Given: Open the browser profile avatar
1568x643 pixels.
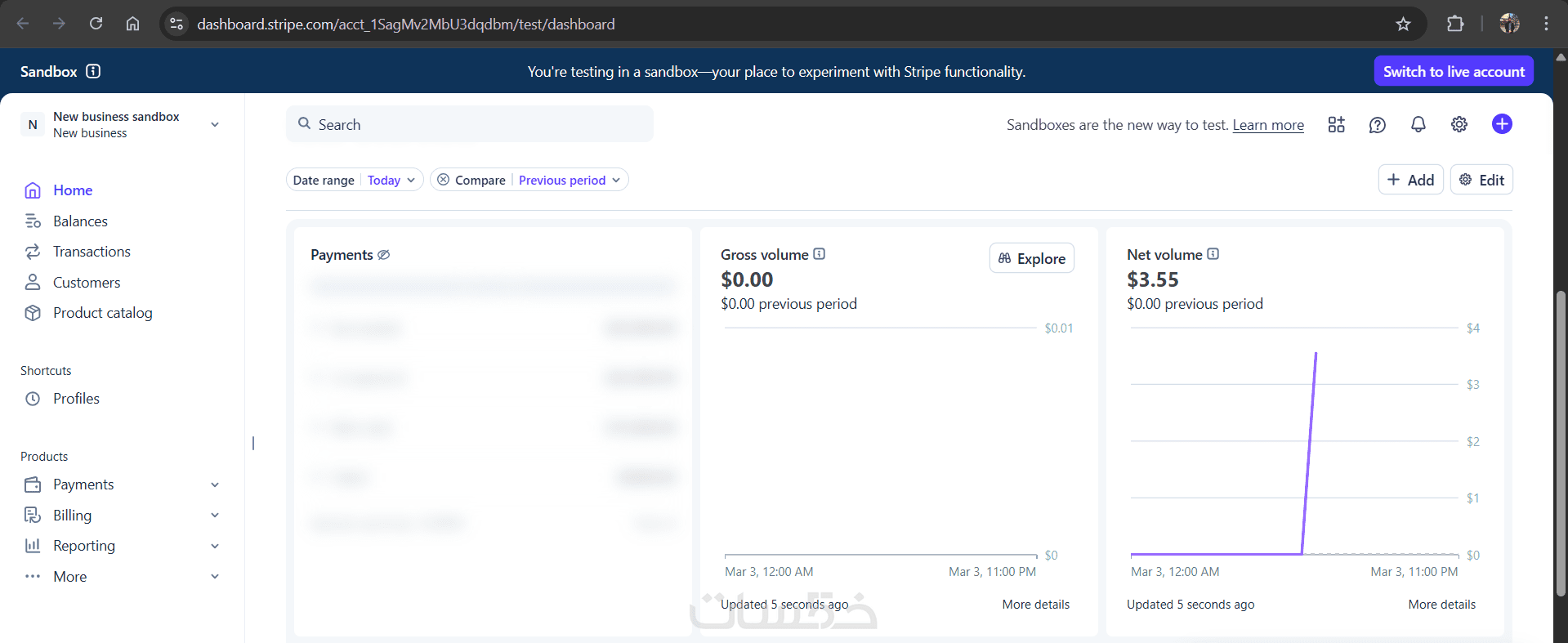Looking at the screenshot, I should tap(1509, 24).
